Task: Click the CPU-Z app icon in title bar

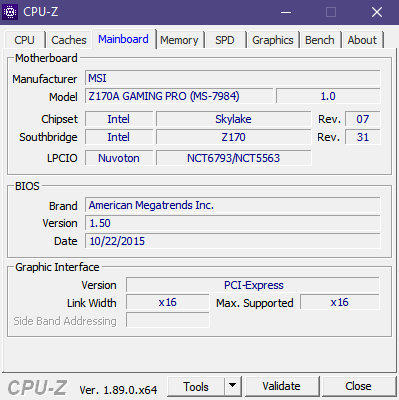Action: [10, 12]
